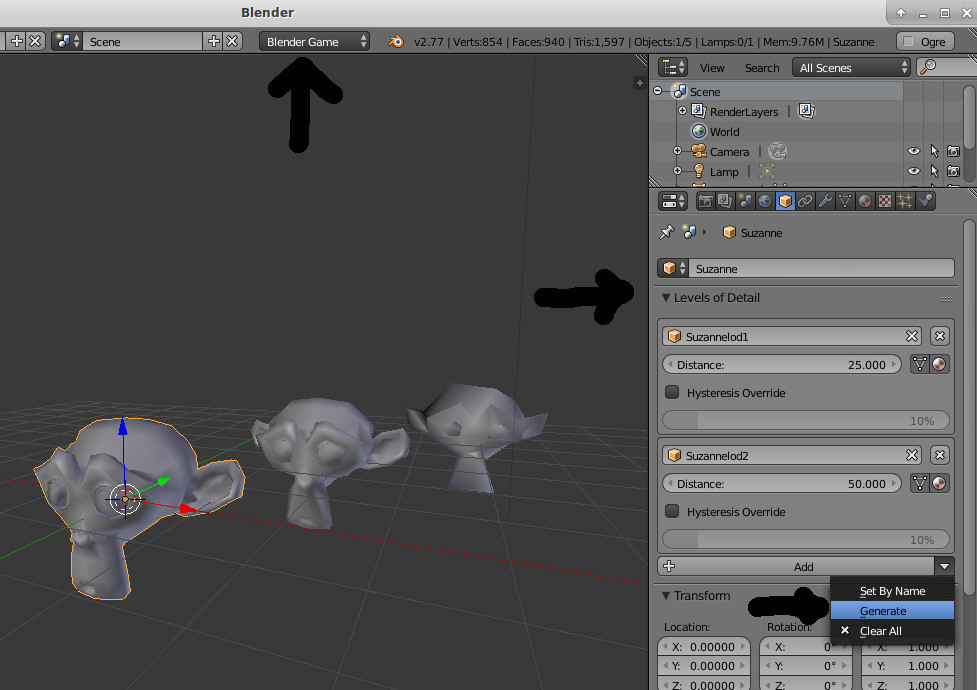The image size is (977, 690).
Task: Expand the Camera tree item
Action: 678,151
